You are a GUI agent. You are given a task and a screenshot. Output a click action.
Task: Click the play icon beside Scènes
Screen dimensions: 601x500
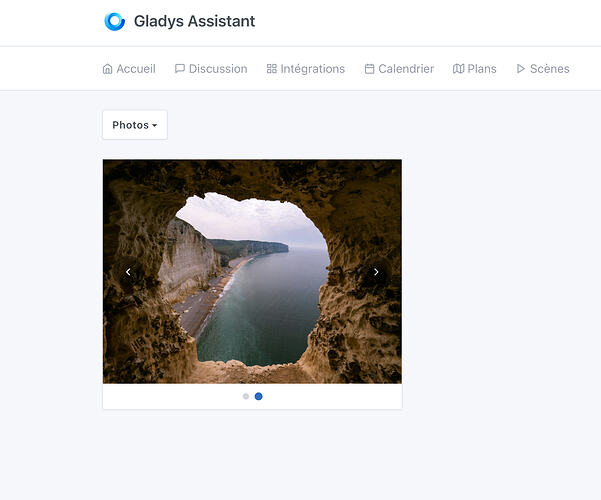(521, 69)
